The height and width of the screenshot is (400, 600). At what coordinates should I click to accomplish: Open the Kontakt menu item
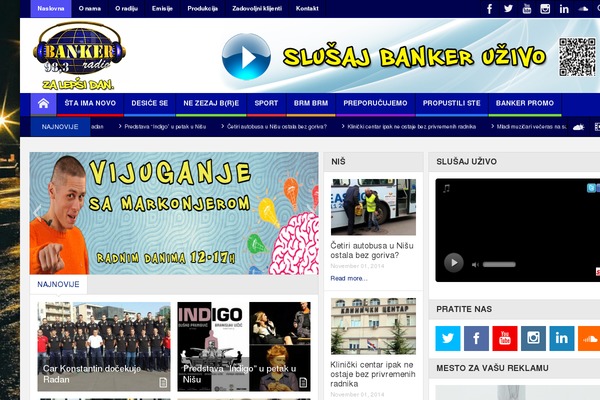coord(307,8)
